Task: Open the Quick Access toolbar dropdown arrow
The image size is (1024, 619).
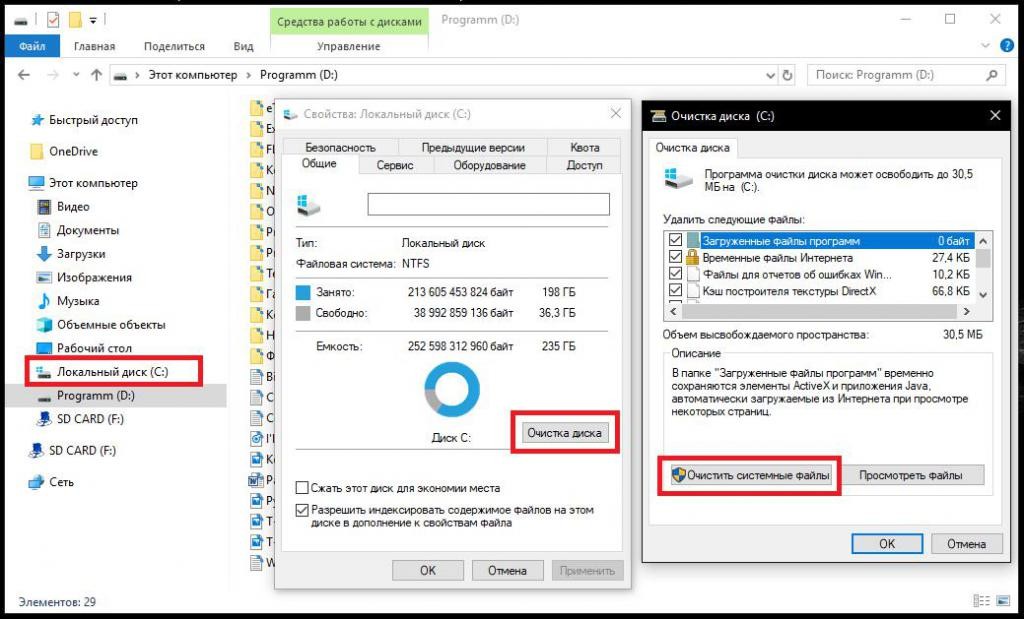Action: (94, 19)
